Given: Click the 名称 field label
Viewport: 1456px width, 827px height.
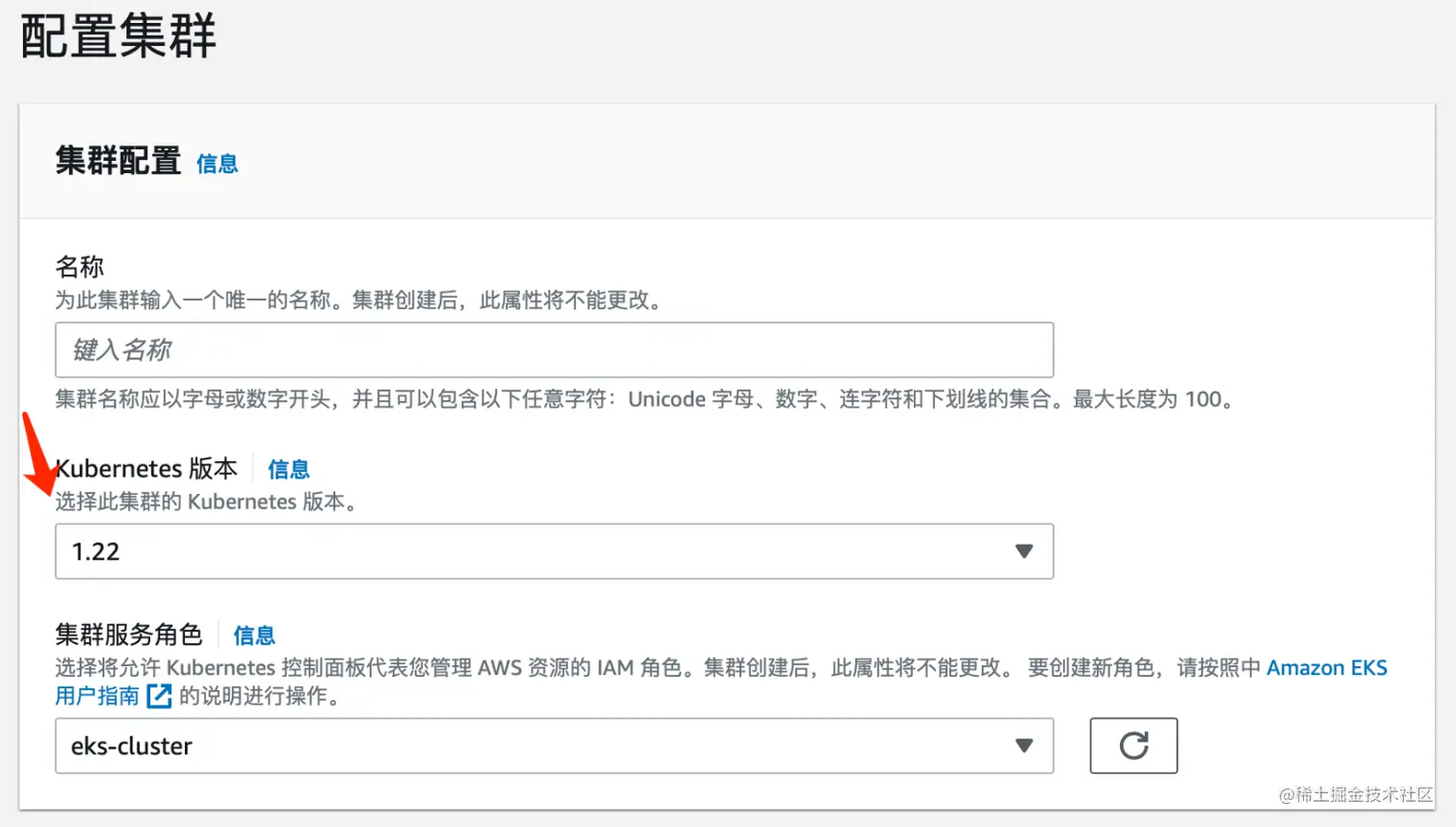Looking at the screenshot, I should pyautogui.click(x=80, y=267).
